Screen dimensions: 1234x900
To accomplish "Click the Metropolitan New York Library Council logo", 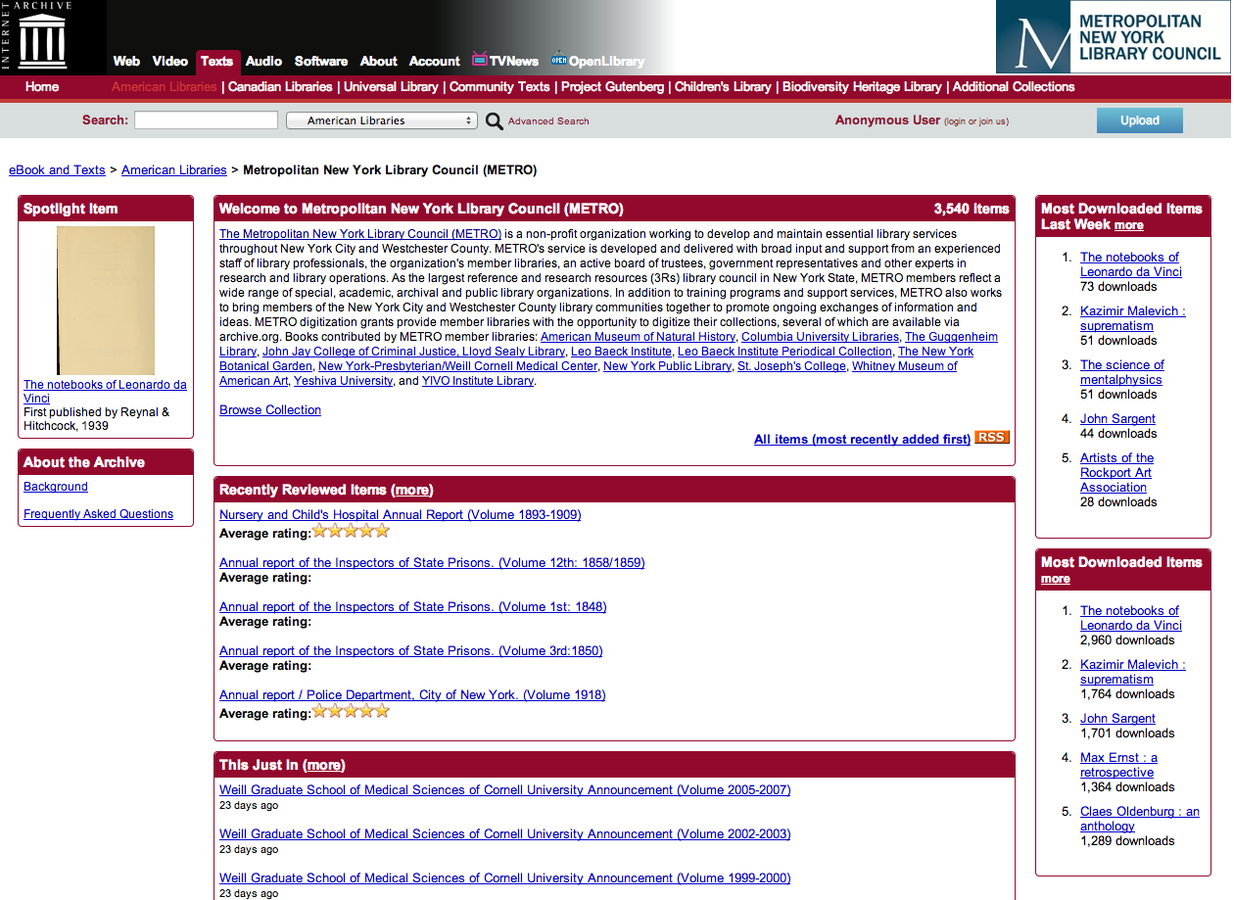I will 1113,38.
